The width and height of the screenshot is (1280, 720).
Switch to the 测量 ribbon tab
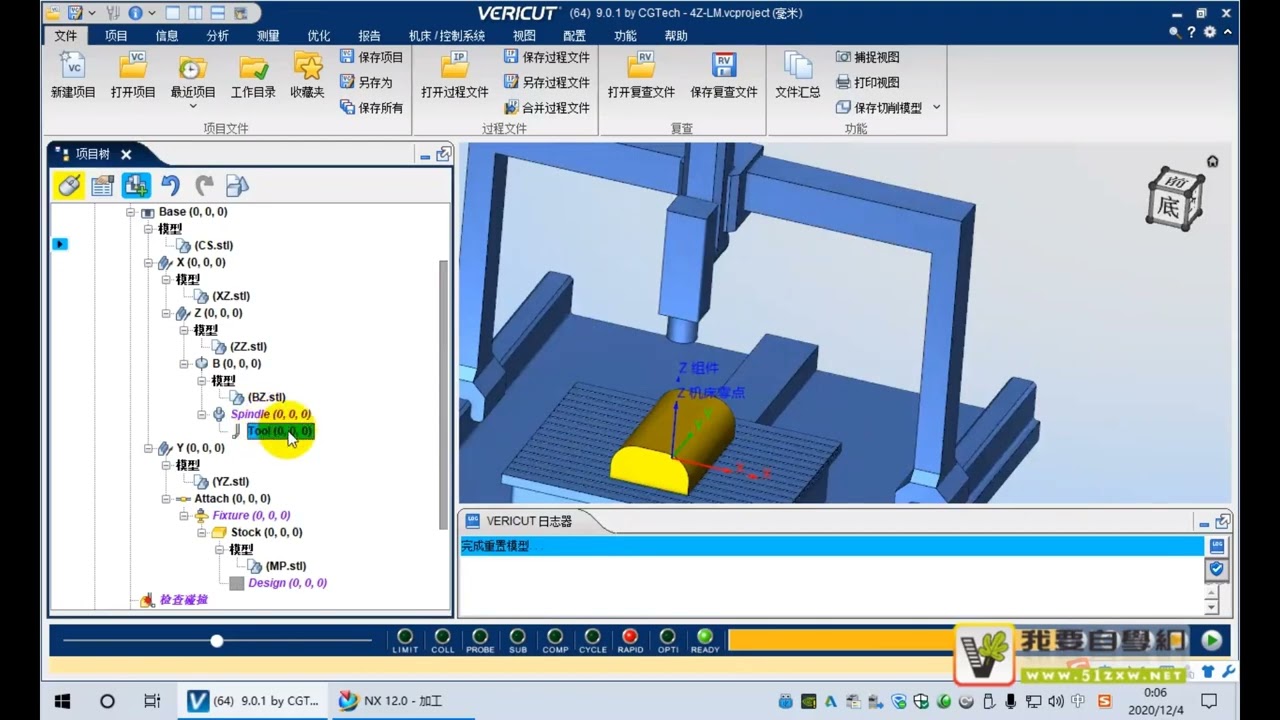pos(268,35)
